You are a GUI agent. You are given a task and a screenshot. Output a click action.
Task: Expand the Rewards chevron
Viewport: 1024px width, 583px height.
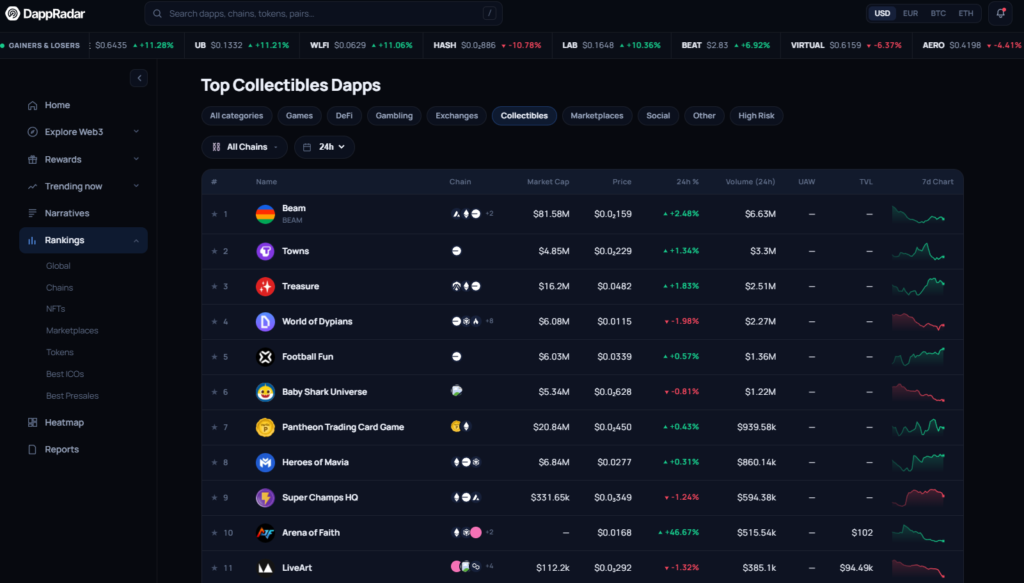pyautogui.click(x=136, y=159)
